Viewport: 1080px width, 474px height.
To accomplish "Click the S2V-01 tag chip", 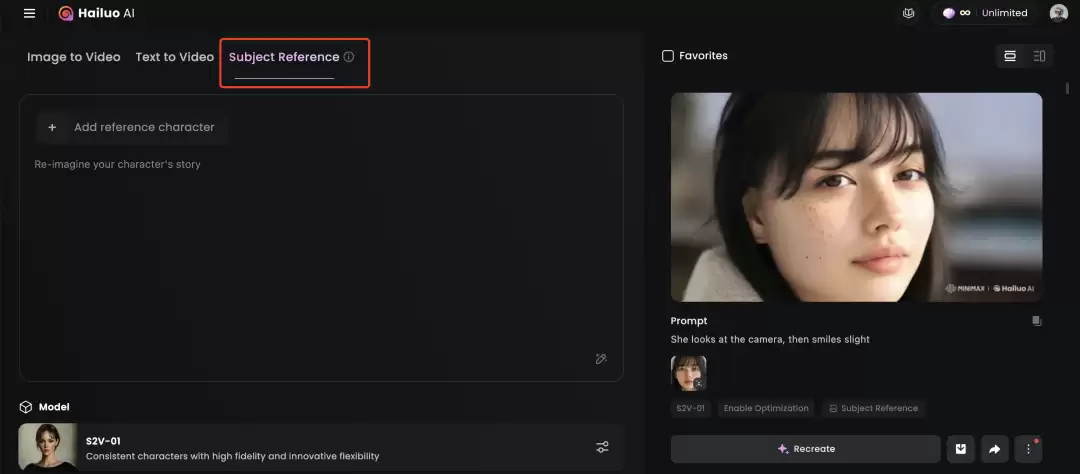I will 691,409.
